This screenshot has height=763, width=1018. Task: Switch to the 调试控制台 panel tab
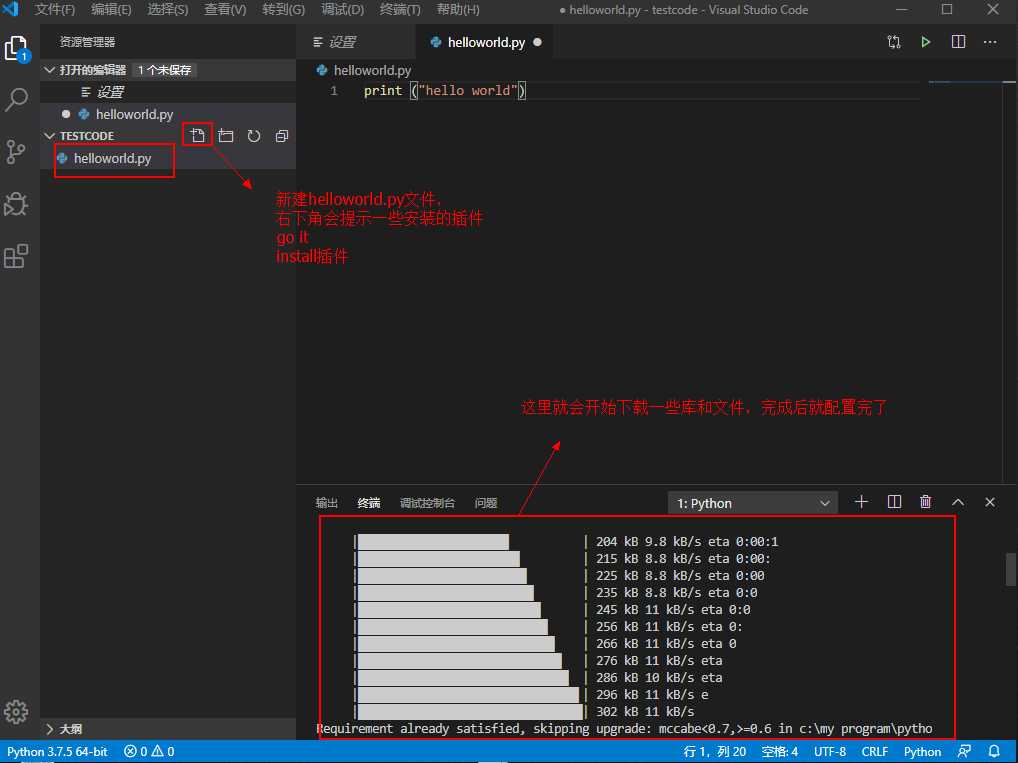tap(427, 503)
